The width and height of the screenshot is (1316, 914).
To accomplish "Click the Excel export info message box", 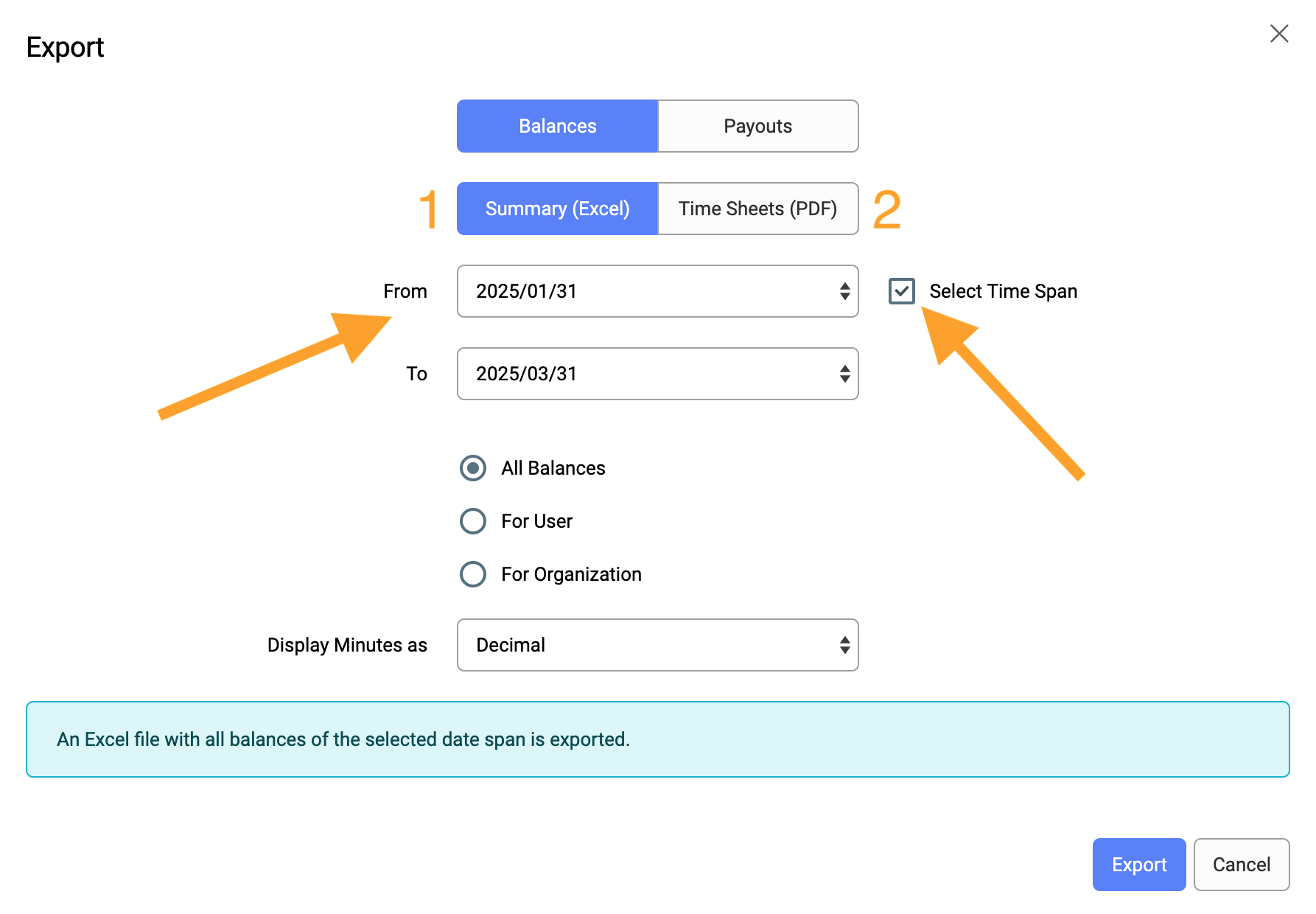I will (x=657, y=739).
